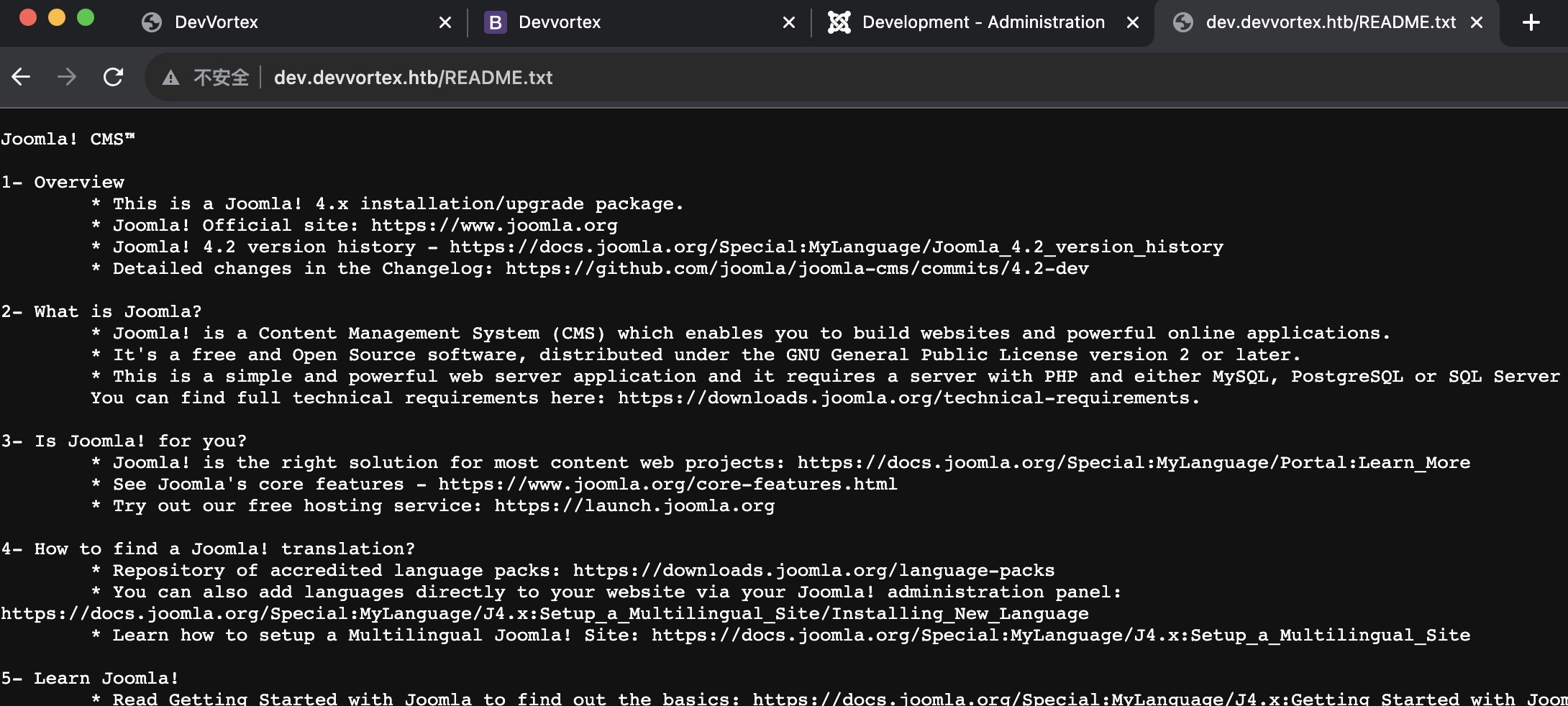The width and height of the screenshot is (1568, 706).
Task: Click the globe favicon on DevVortex tab
Action: coord(152,22)
